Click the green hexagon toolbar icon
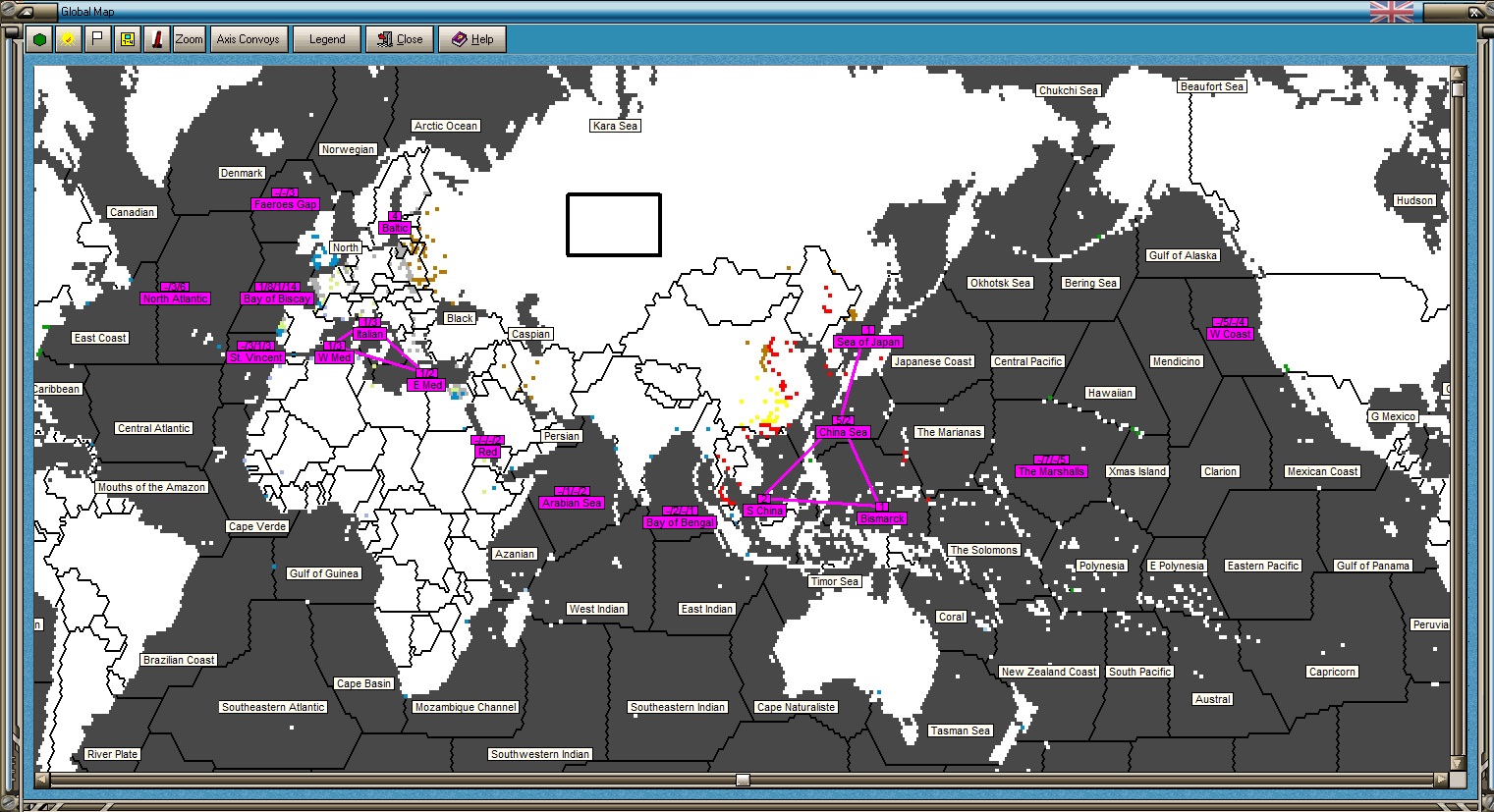This screenshot has height=812, width=1494. 39,39
